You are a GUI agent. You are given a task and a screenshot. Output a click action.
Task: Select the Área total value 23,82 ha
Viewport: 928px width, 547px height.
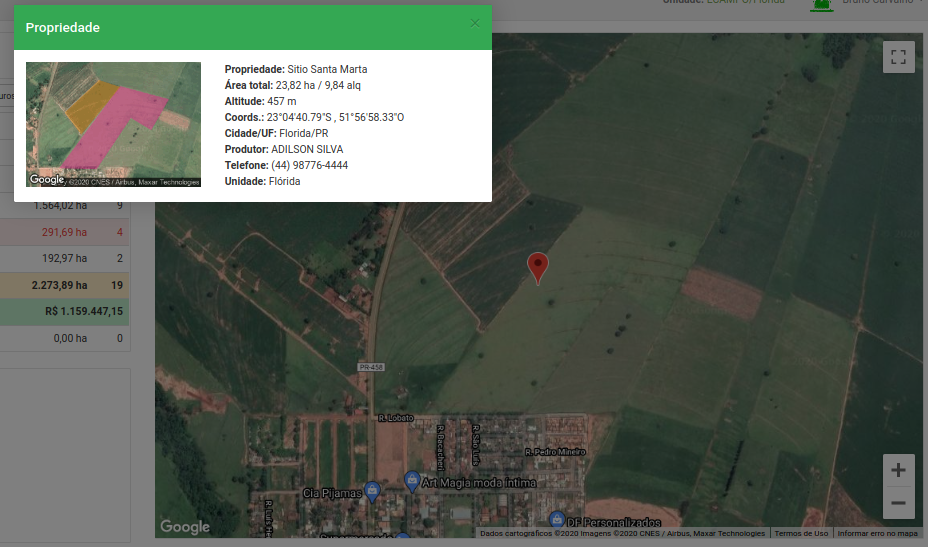295,85
